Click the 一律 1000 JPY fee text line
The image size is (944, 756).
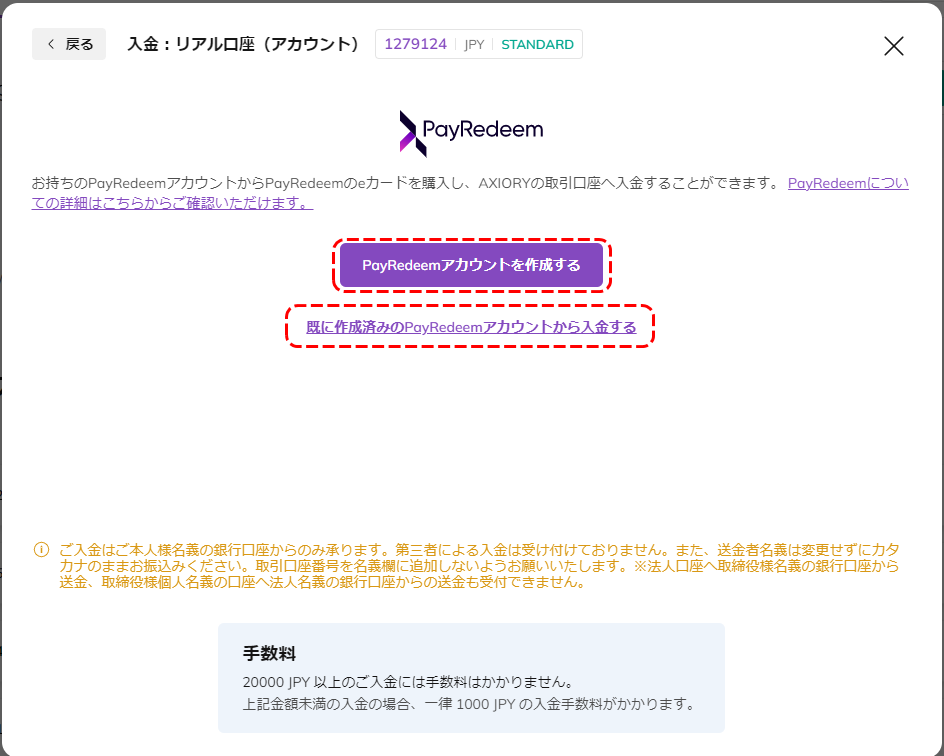tap(468, 704)
